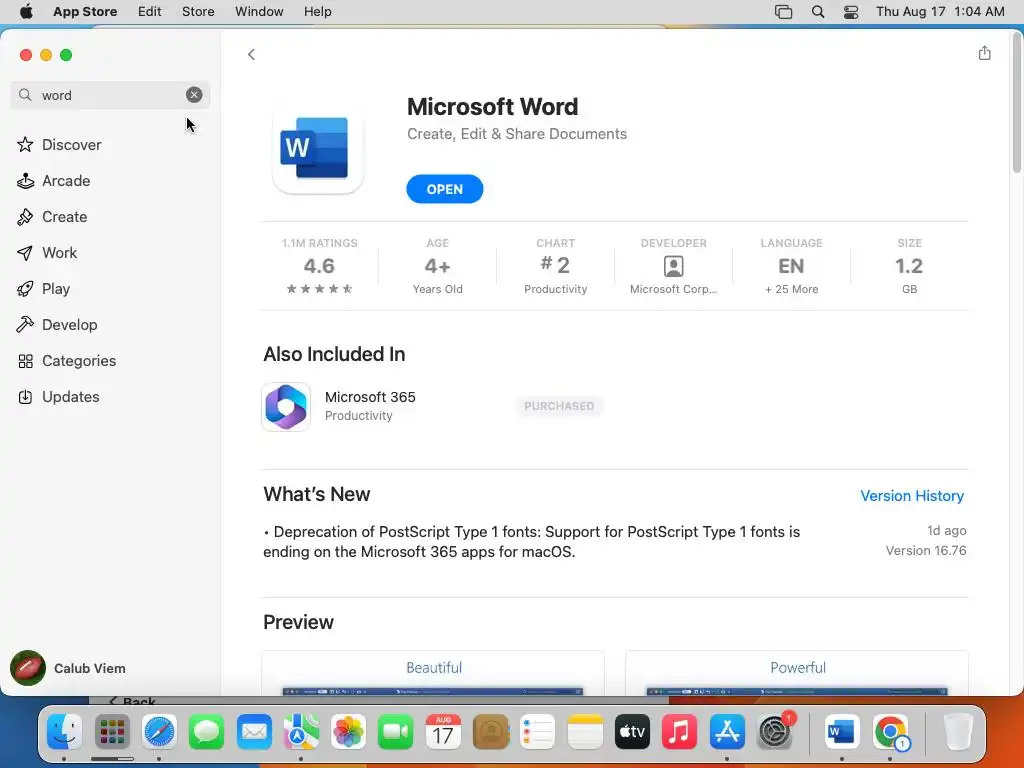1024x768 pixels.
Task: Open the Edit menu
Action: coord(150,12)
